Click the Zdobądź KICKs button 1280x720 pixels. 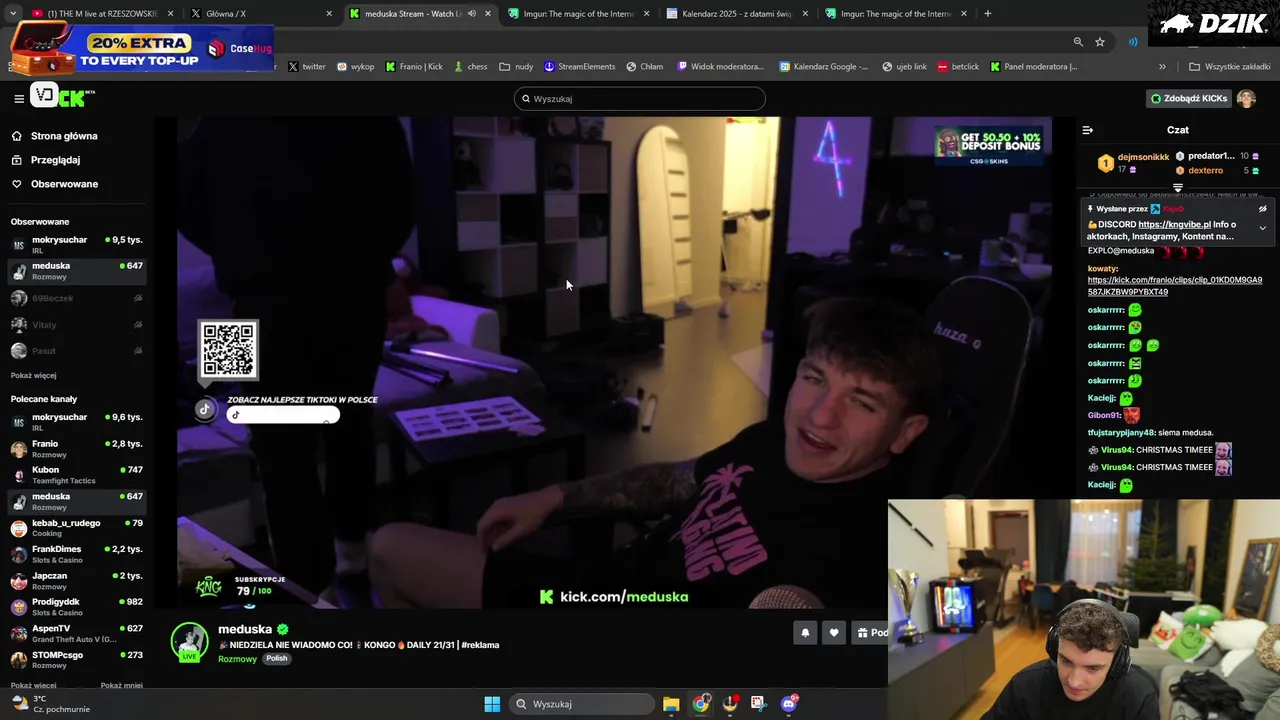[1188, 98]
